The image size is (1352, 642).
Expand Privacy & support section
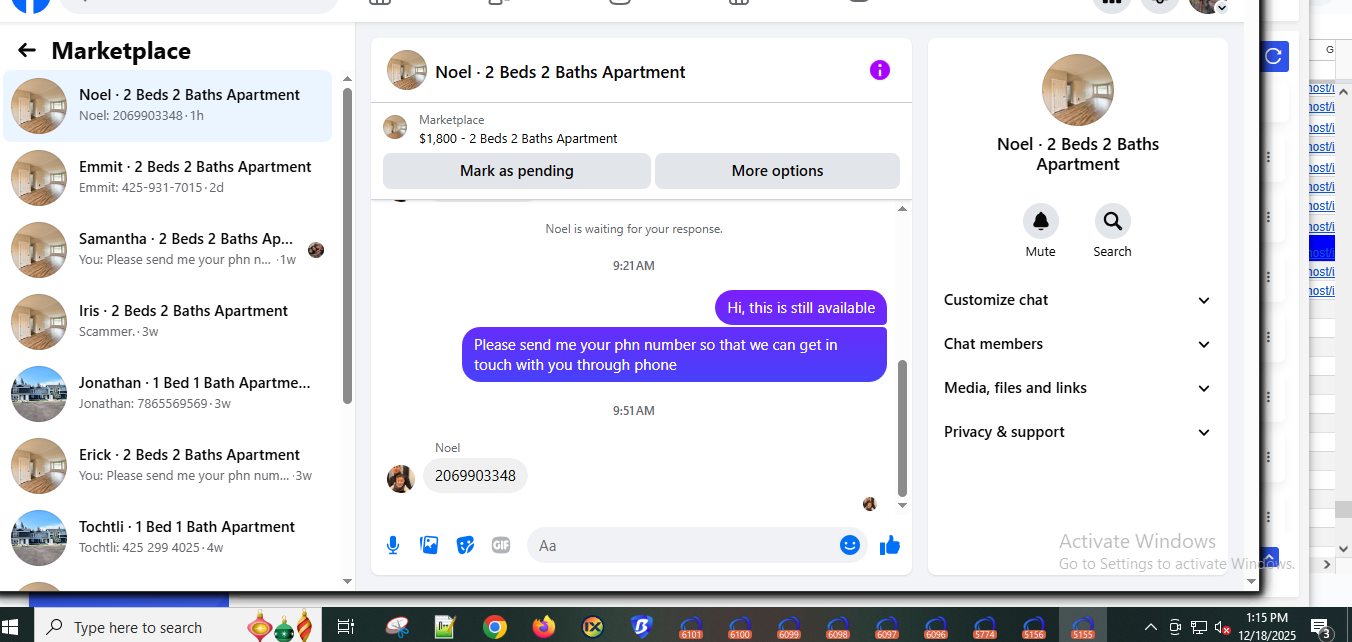[x=1078, y=432]
